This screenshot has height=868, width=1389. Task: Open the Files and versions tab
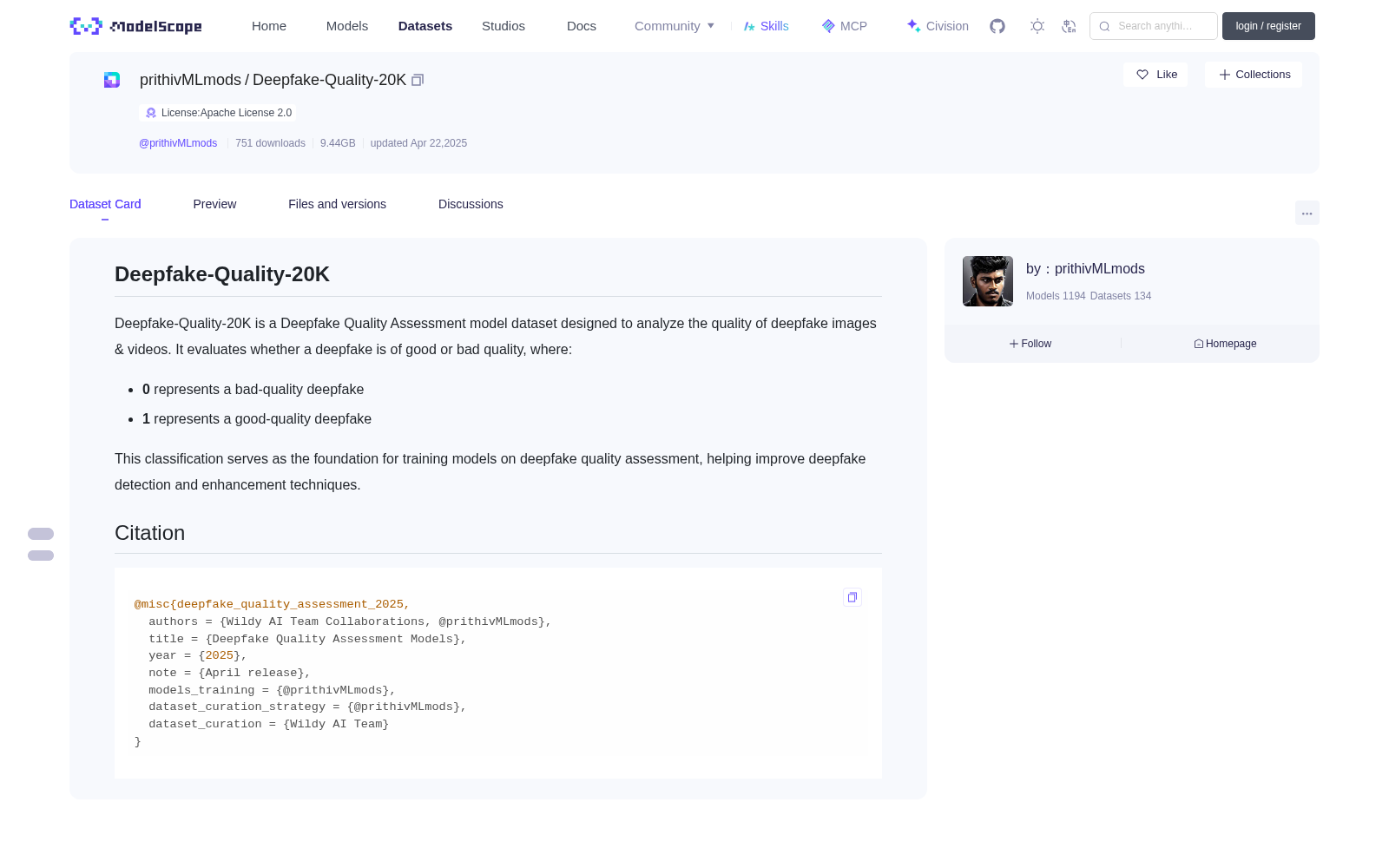pos(337,204)
